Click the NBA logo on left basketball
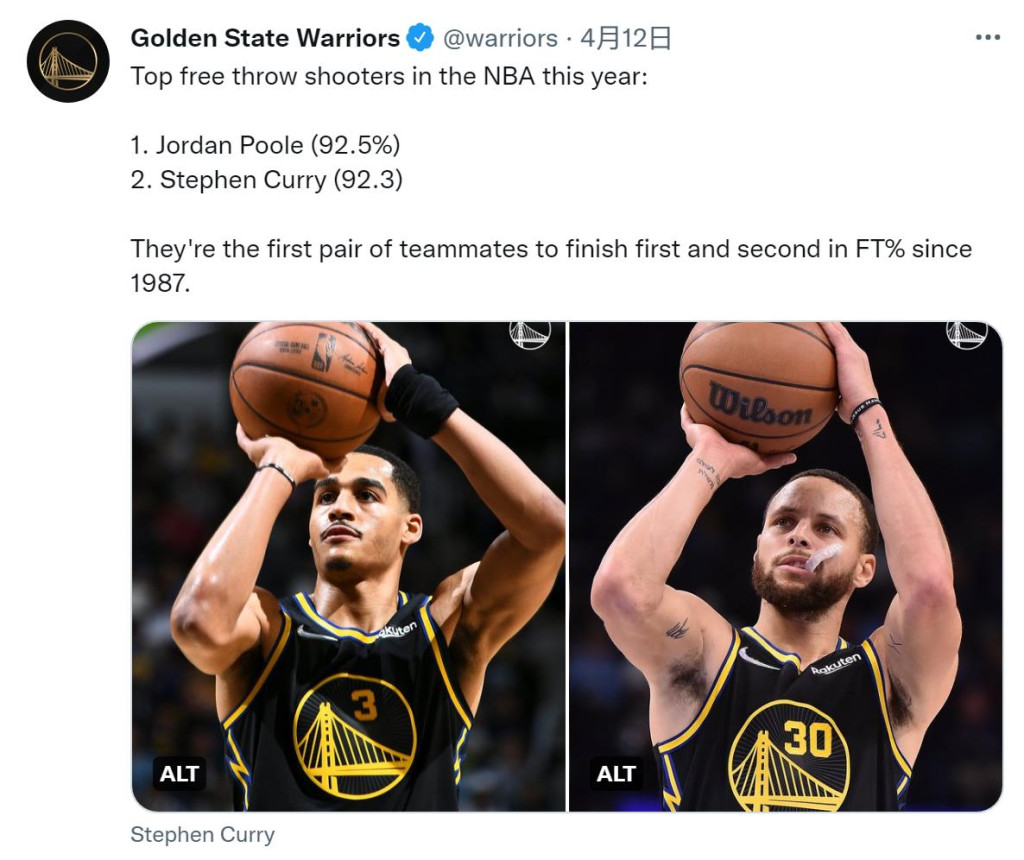This screenshot has width=1024, height=860. (x=324, y=351)
